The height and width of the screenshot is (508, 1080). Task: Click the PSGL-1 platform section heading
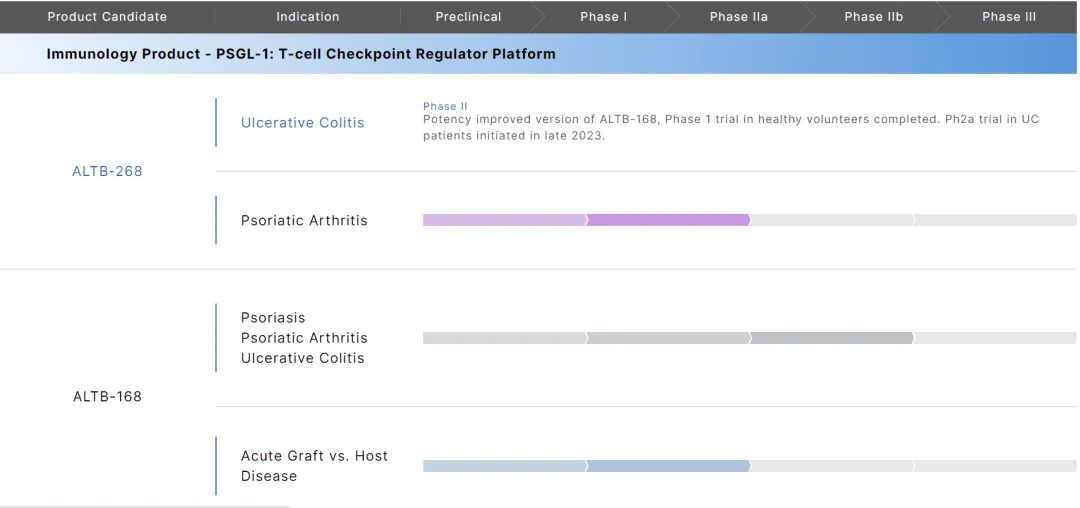[301, 54]
